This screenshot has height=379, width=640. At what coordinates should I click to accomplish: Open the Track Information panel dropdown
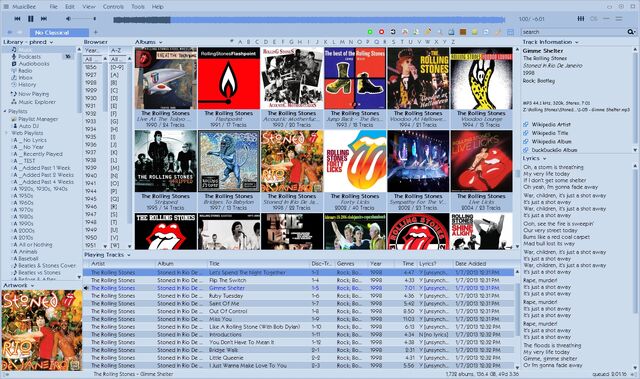tap(551, 42)
